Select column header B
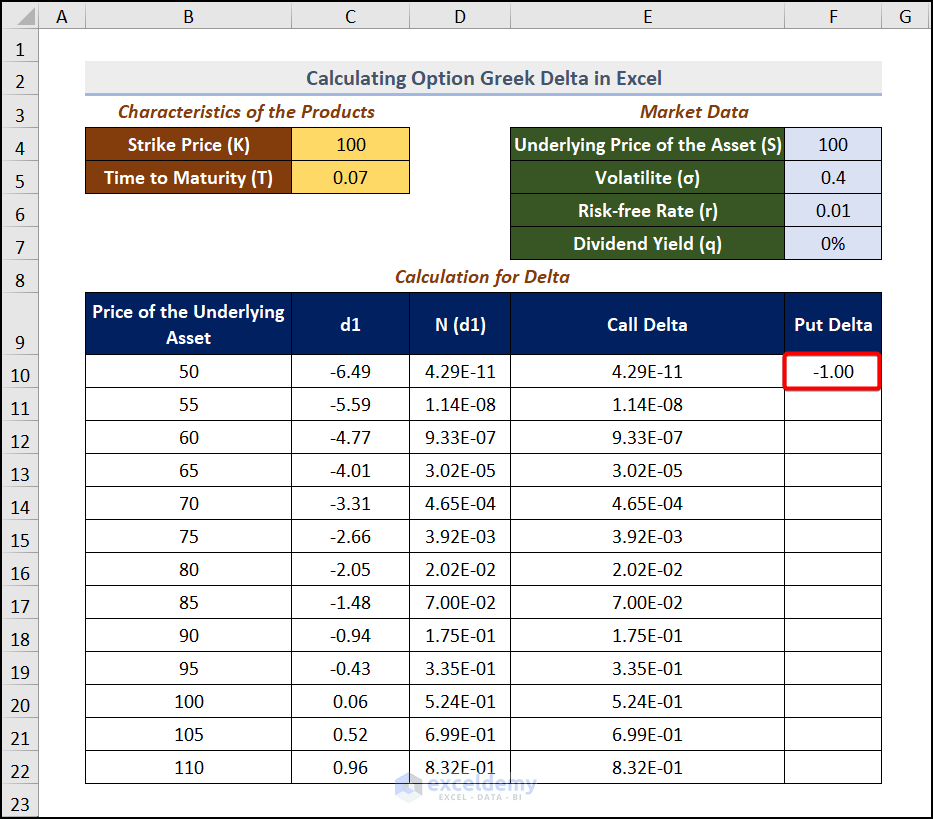 (188, 16)
